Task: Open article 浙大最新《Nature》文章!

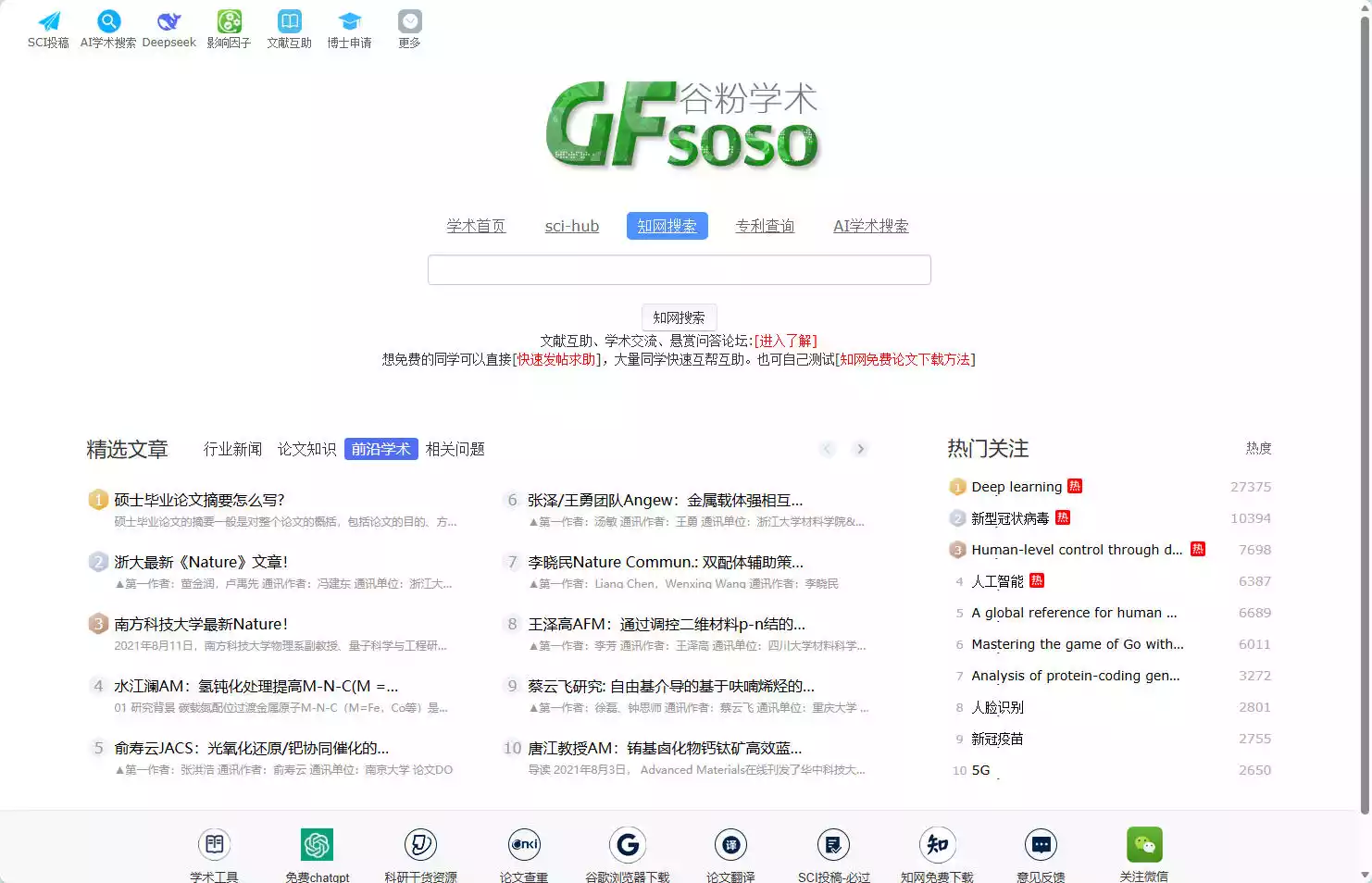Action: coord(201,562)
